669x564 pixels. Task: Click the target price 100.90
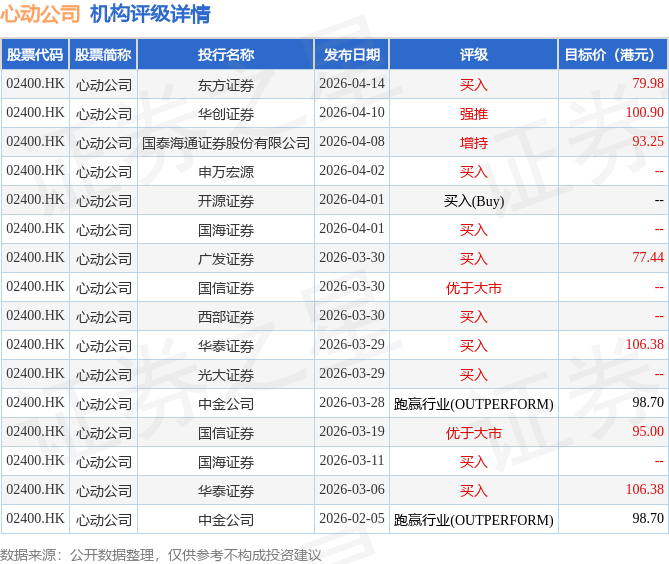click(645, 113)
